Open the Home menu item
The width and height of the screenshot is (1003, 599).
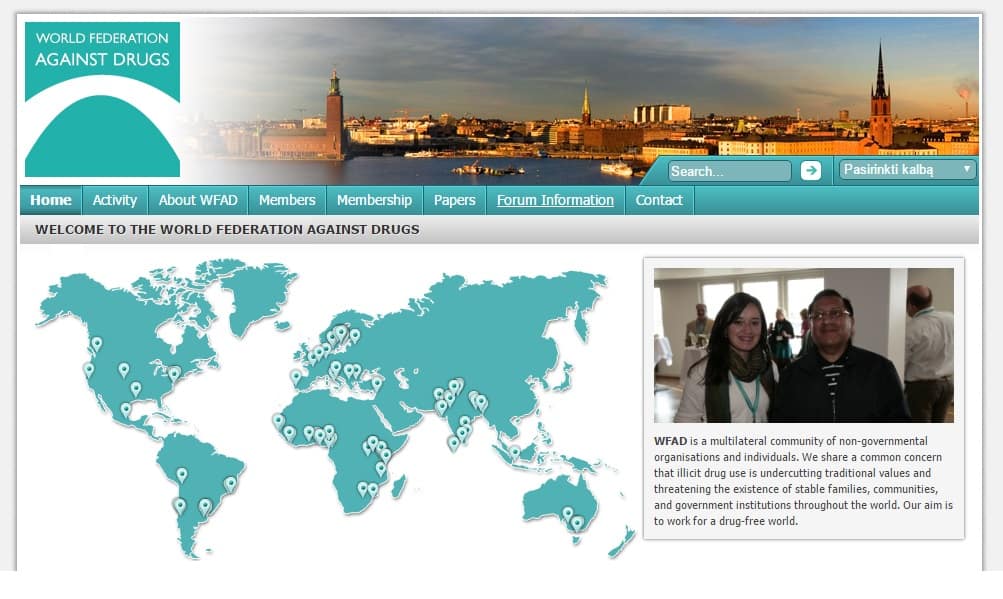(x=51, y=200)
